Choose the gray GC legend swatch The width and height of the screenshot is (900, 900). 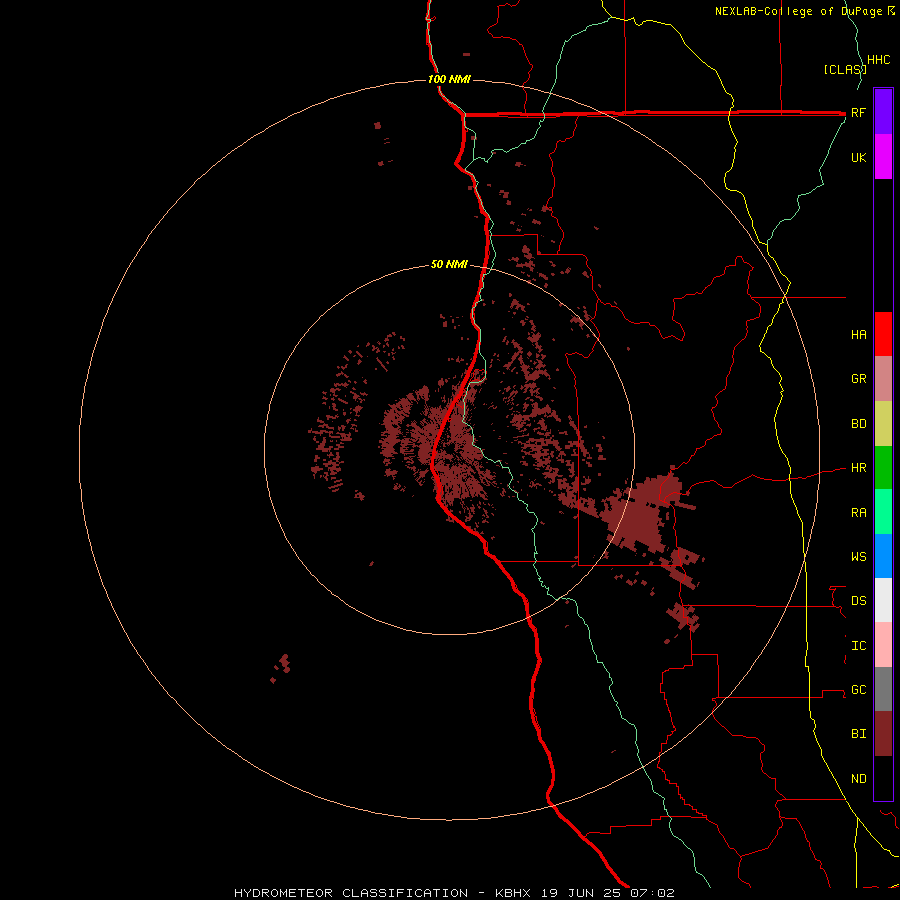[x=883, y=689]
